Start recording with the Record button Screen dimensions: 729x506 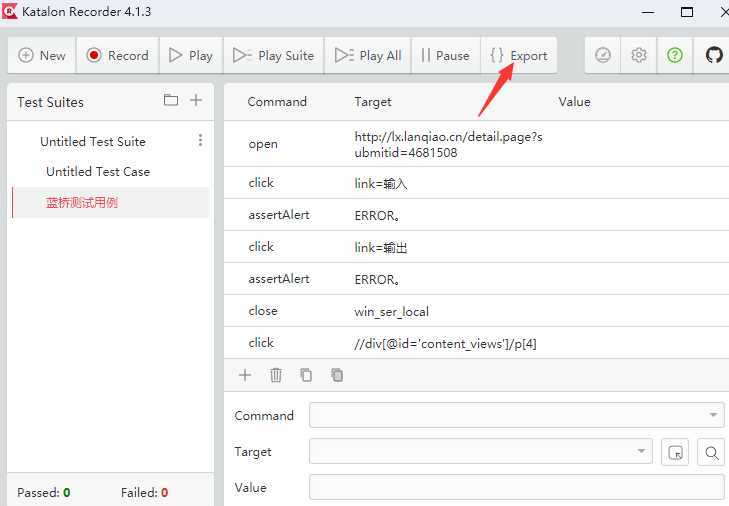[118, 55]
